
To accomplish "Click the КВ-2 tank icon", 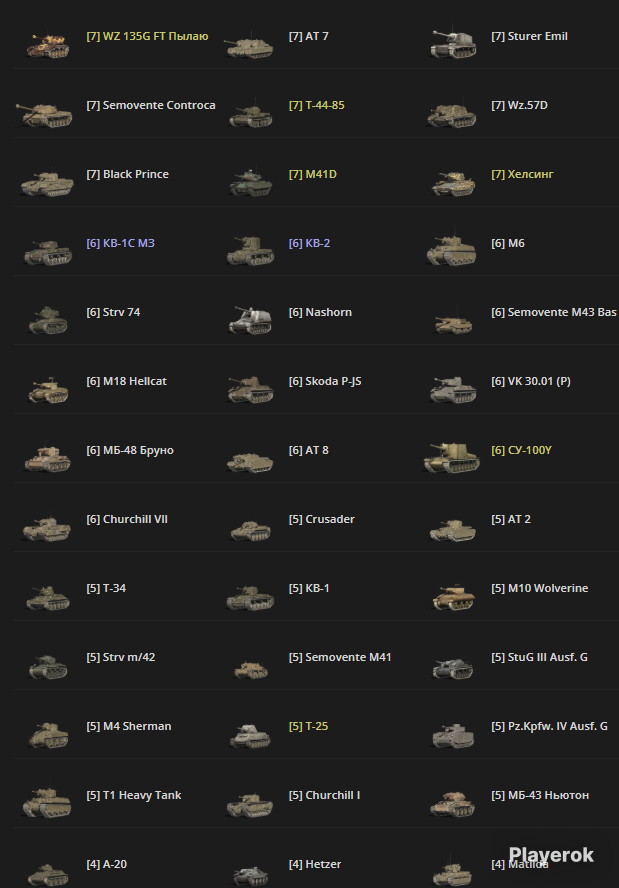I will [250, 251].
